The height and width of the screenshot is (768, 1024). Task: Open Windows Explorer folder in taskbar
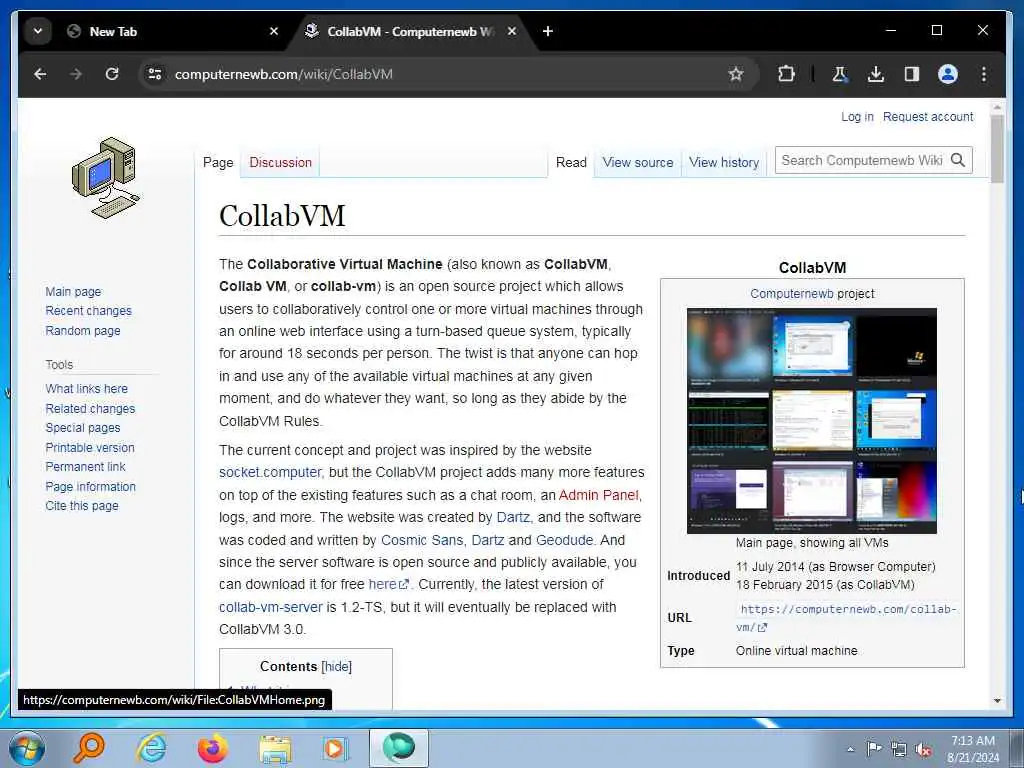point(275,749)
